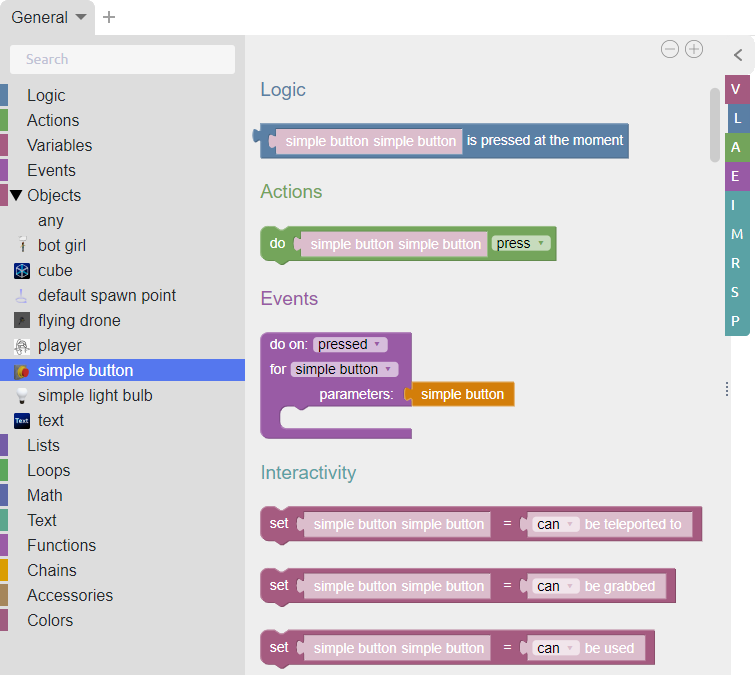Click the vertical three-dots handle
The image size is (755, 675).
click(727, 389)
